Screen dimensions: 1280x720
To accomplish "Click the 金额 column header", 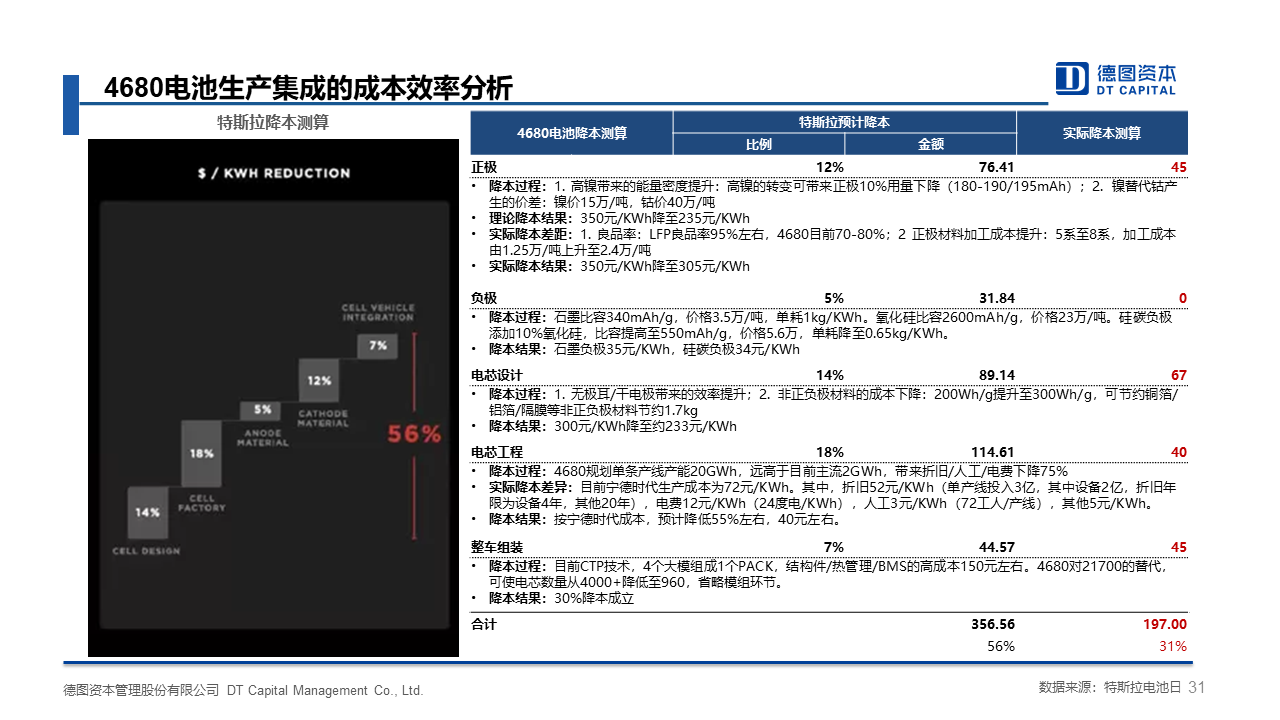I will pos(931,144).
